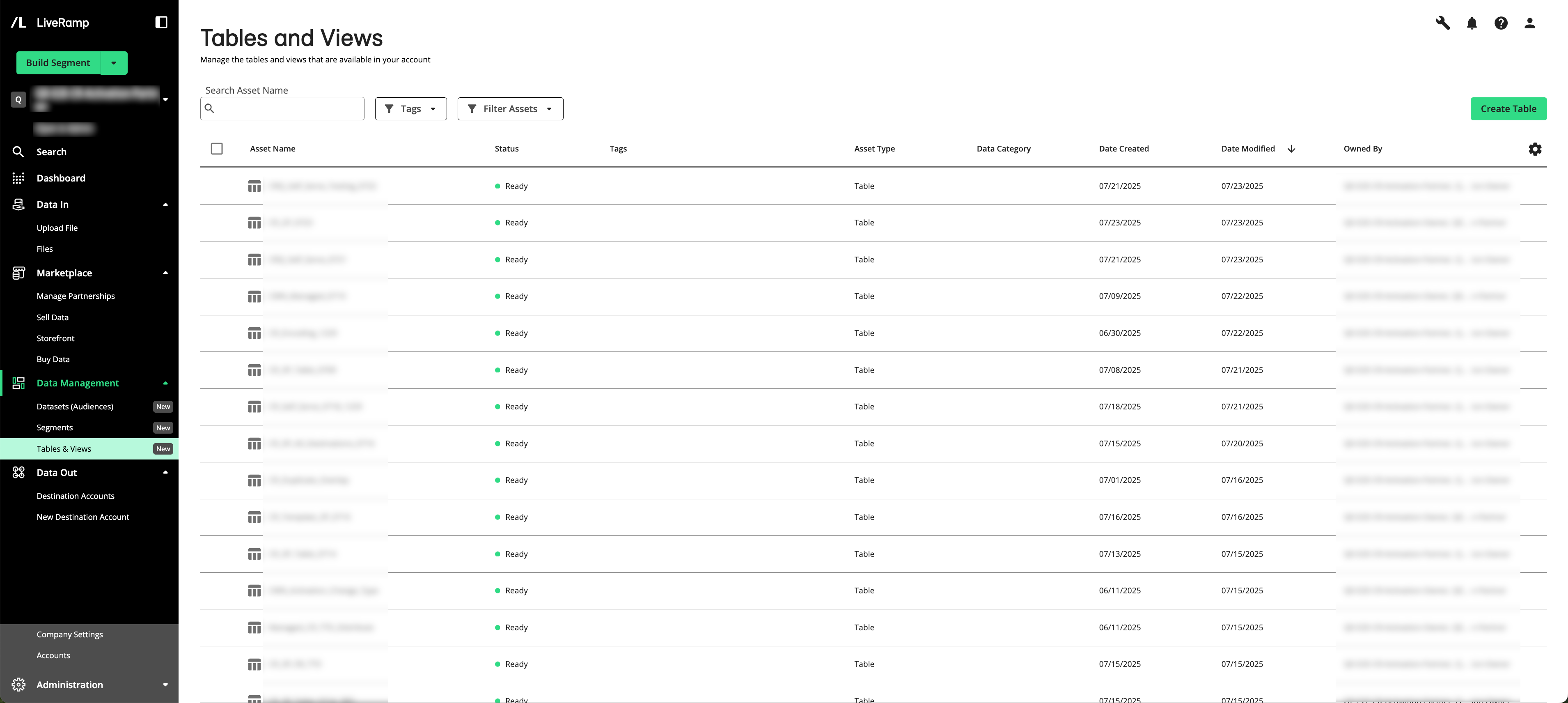The width and height of the screenshot is (1568, 703).
Task: Sort by Asset Name column header
Action: point(273,149)
